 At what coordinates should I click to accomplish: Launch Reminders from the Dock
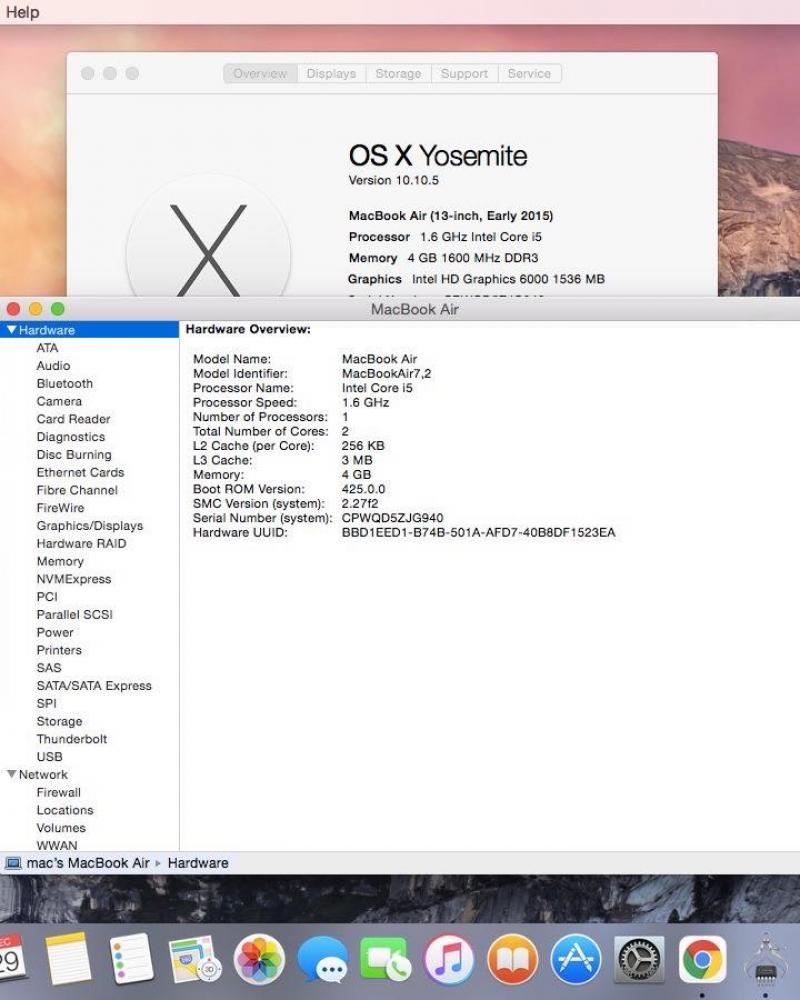pos(131,959)
